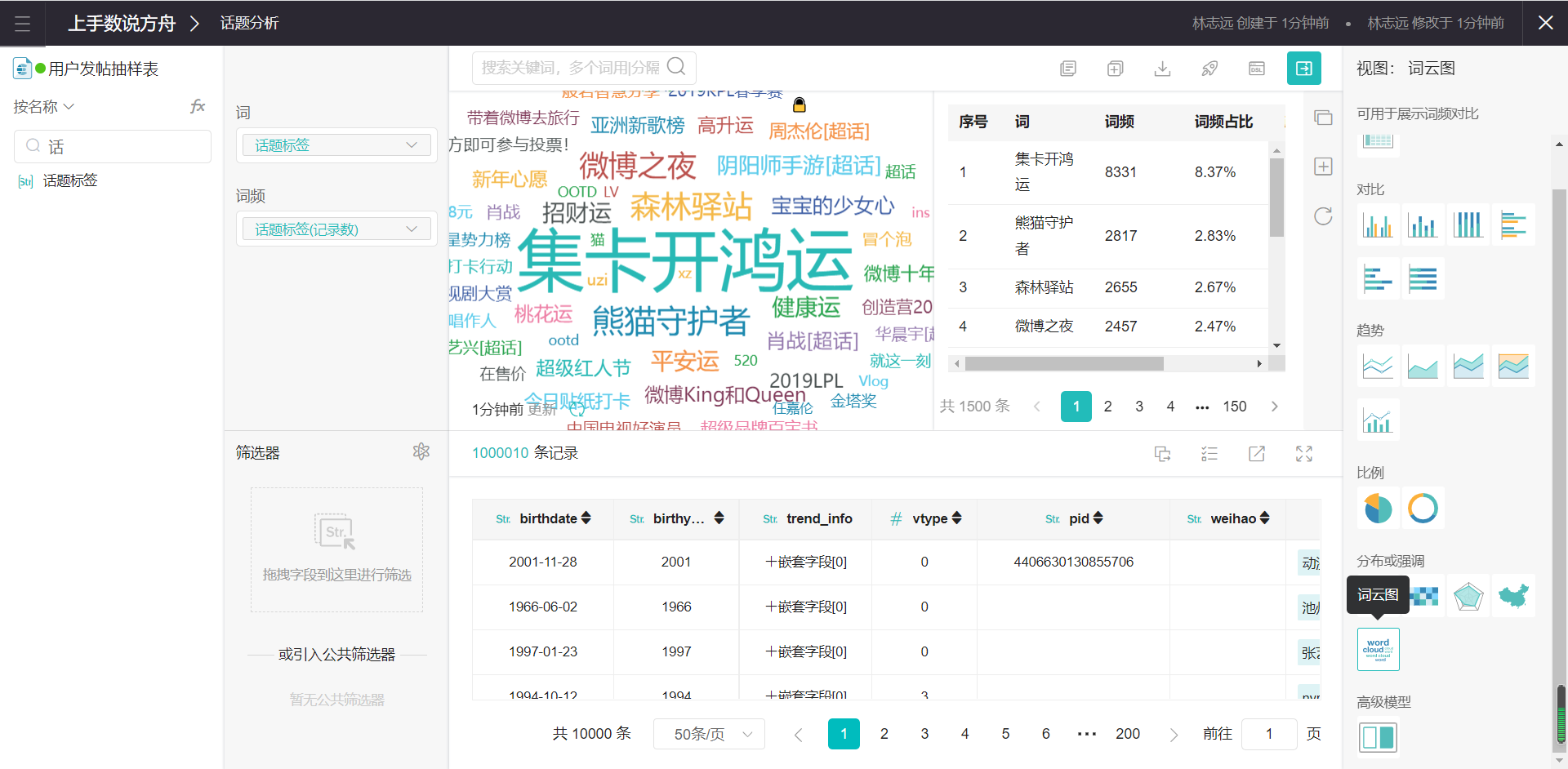Click the duplicate layers icon beside word table
Image resolution: width=1568 pixels, height=769 pixels.
click(1323, 118)
